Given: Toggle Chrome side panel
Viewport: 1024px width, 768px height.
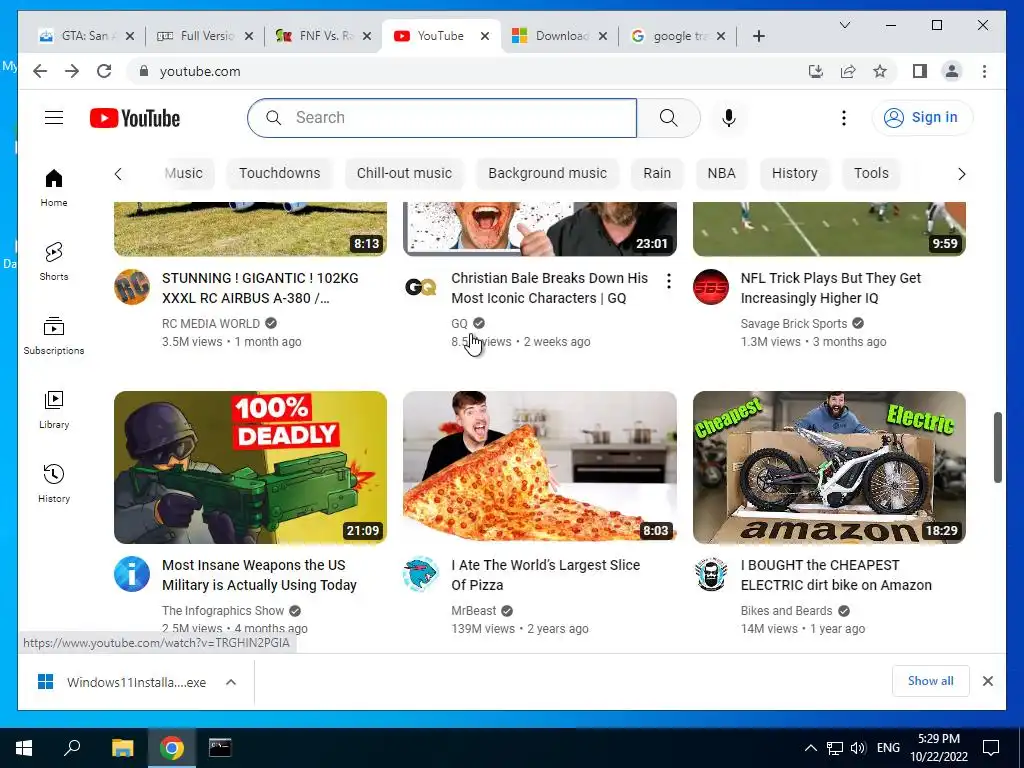Looking at the screenshot, I should pos(920,71).
